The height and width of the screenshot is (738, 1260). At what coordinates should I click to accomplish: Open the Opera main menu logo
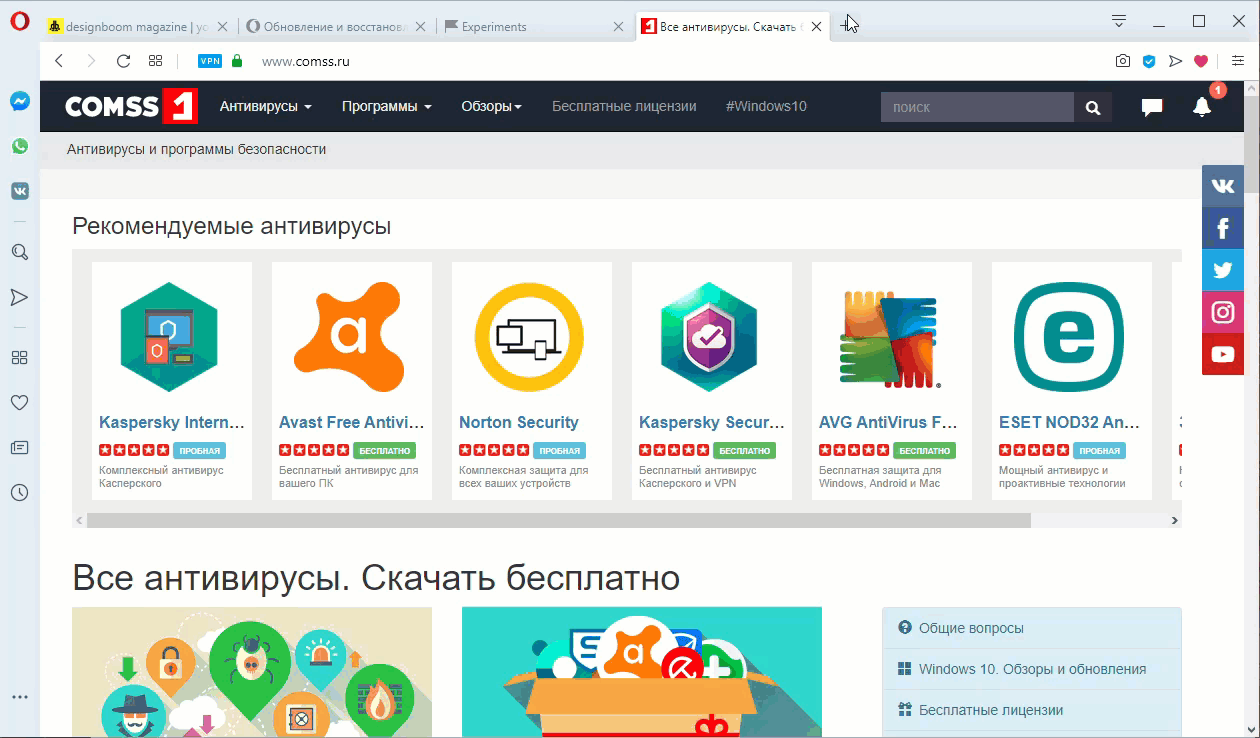(x=20, y=23)
